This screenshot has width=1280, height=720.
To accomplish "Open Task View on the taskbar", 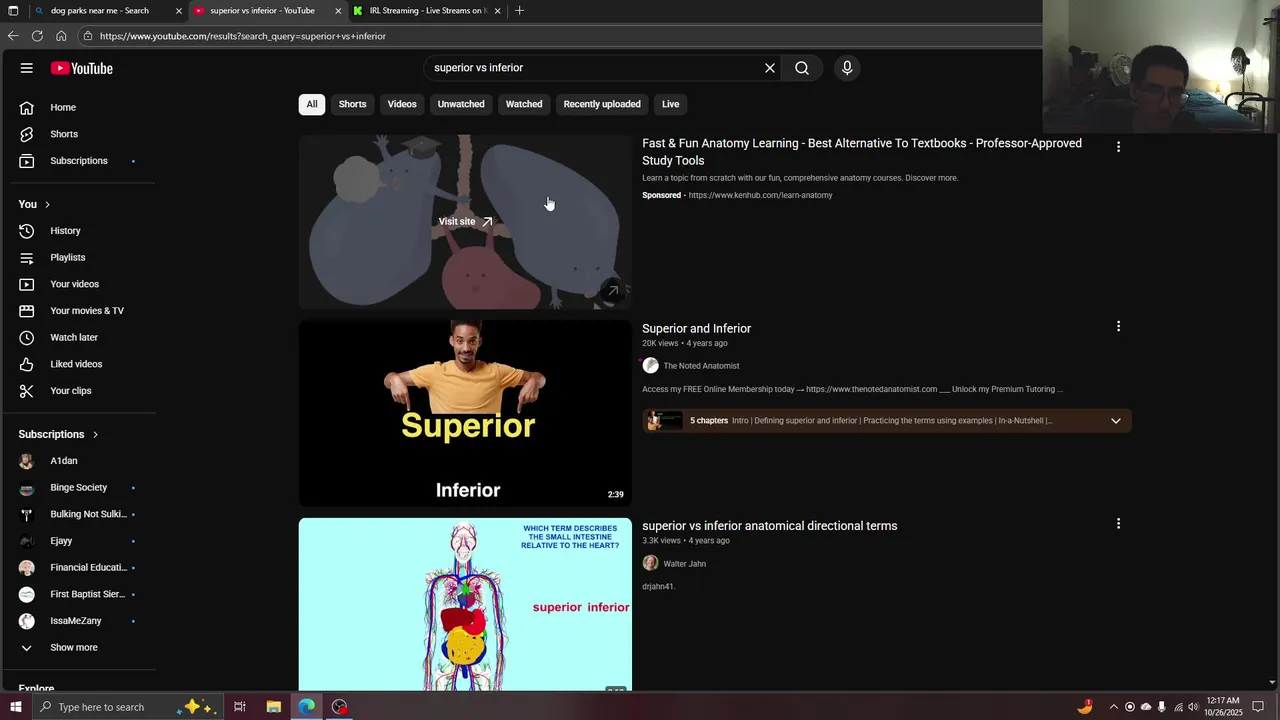I will click(240, 707).
